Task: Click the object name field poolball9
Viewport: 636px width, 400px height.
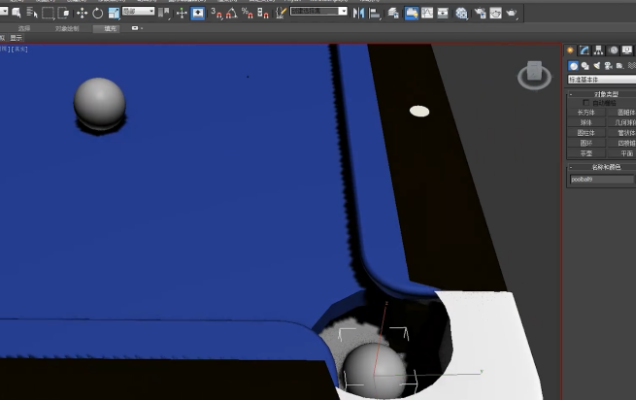Action: coord(600,180)
